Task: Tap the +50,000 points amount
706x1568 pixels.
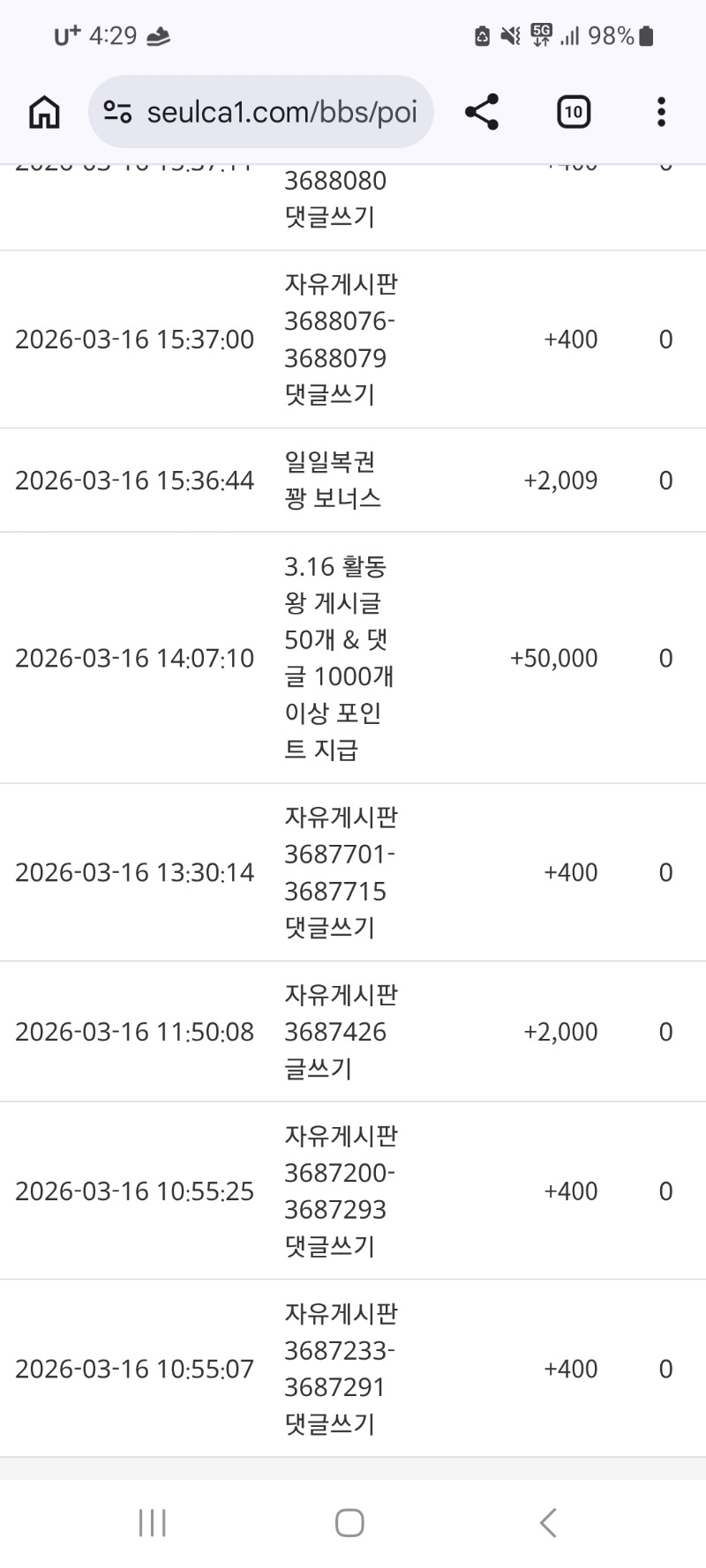Action: coord(554,658)
